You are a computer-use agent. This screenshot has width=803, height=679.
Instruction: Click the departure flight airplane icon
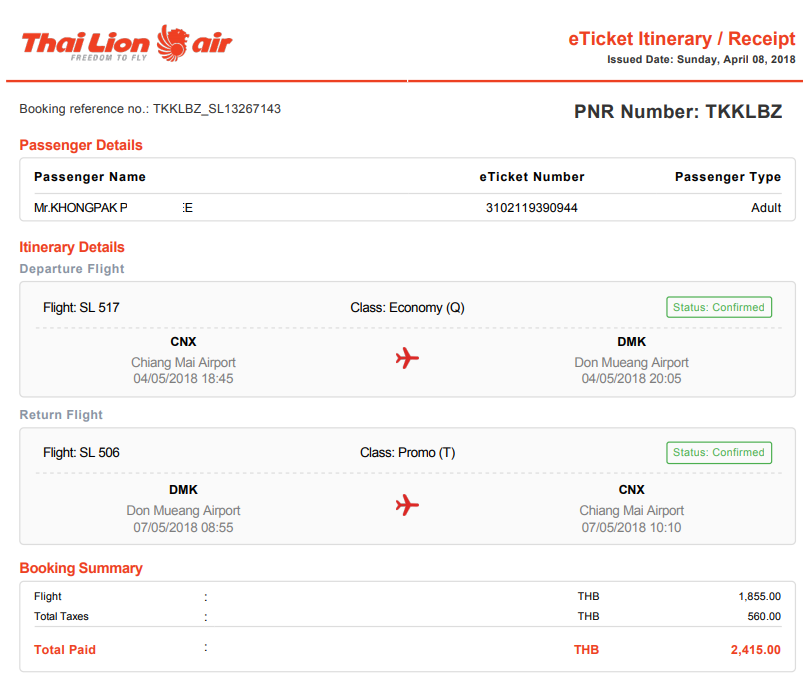(407, 358)
